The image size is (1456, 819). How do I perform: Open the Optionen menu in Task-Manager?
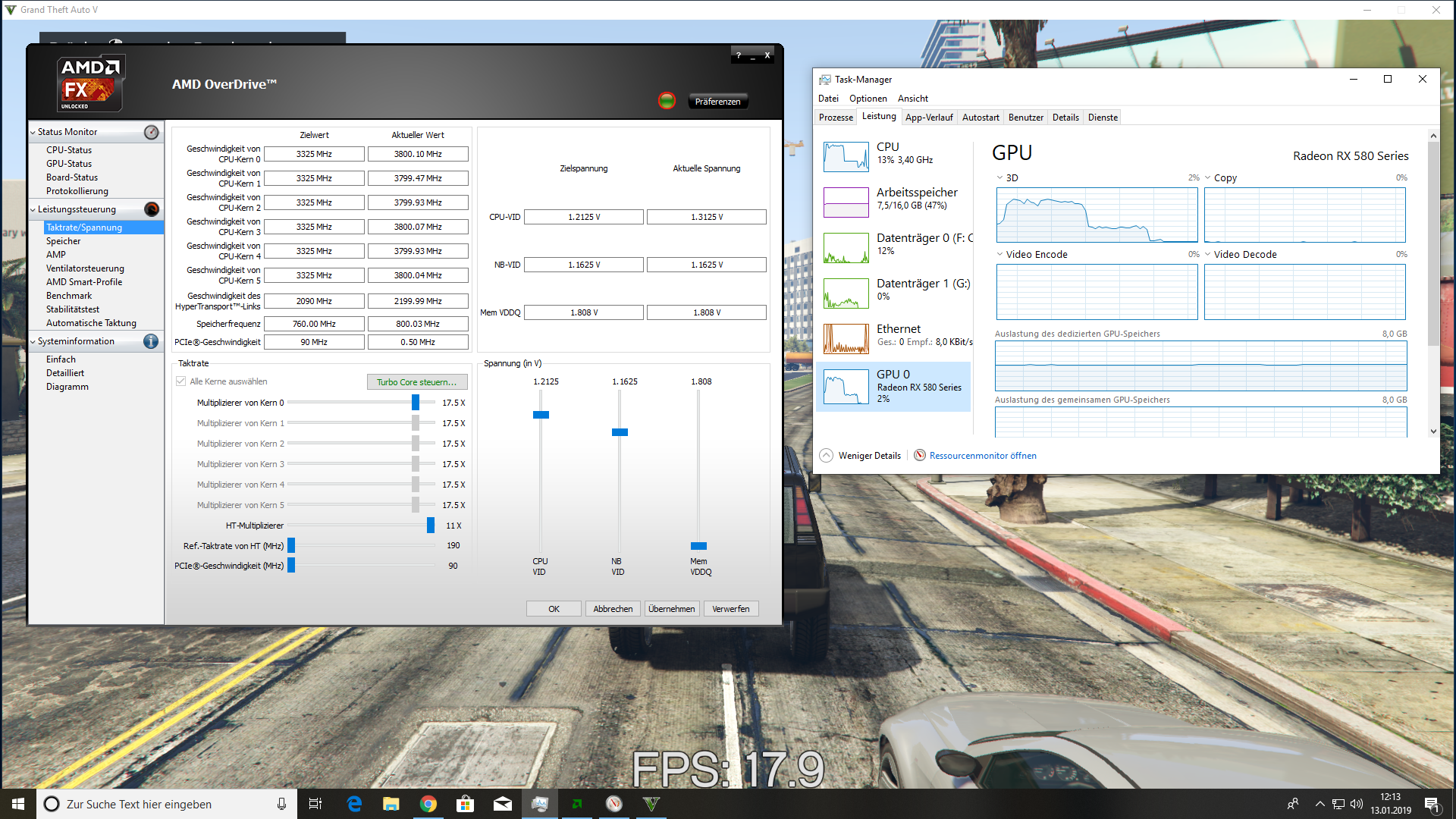tap(868, 99)
